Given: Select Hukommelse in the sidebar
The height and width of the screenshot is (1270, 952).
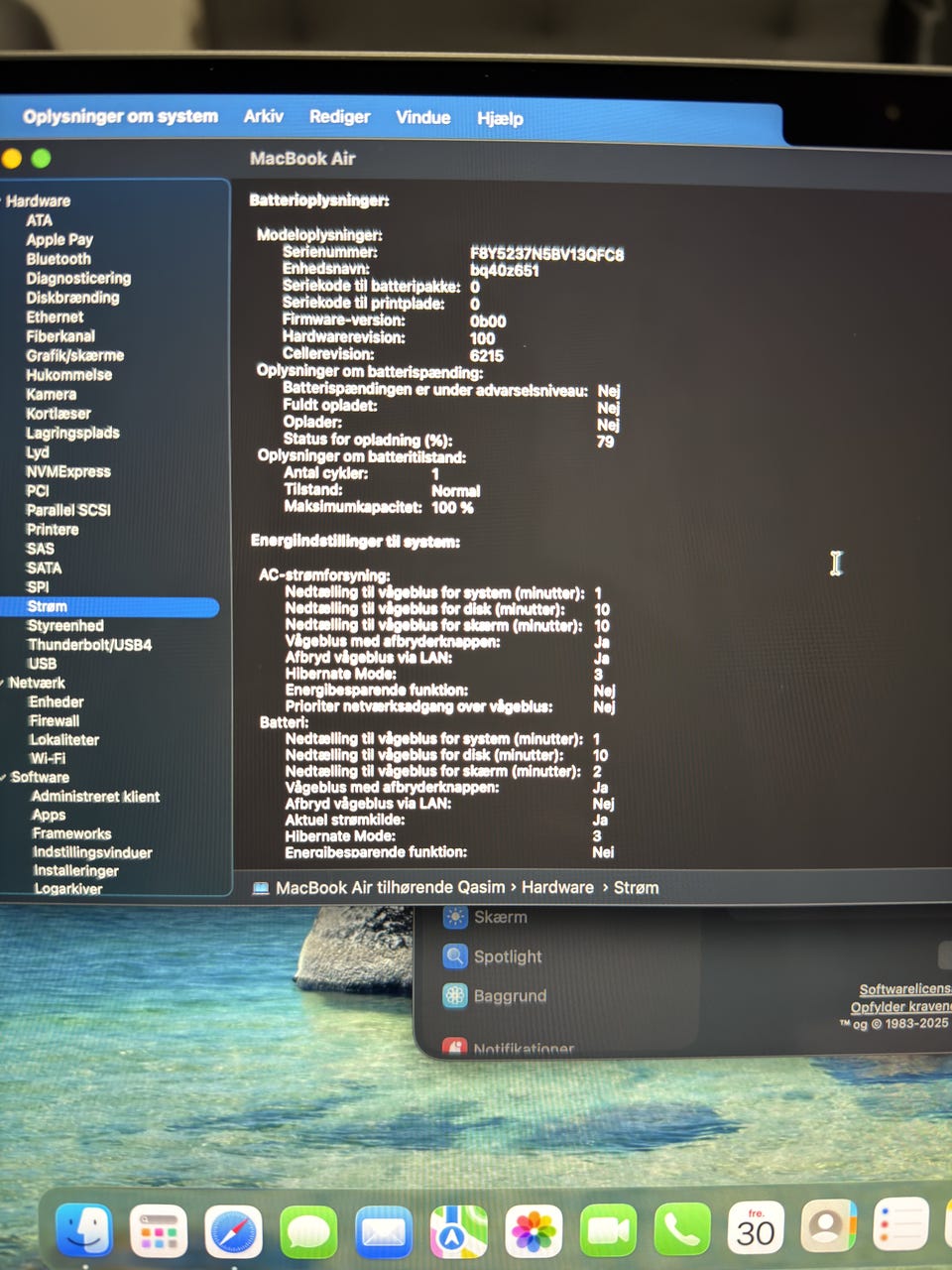Looking at the screenshot, I should click(68, 375).
